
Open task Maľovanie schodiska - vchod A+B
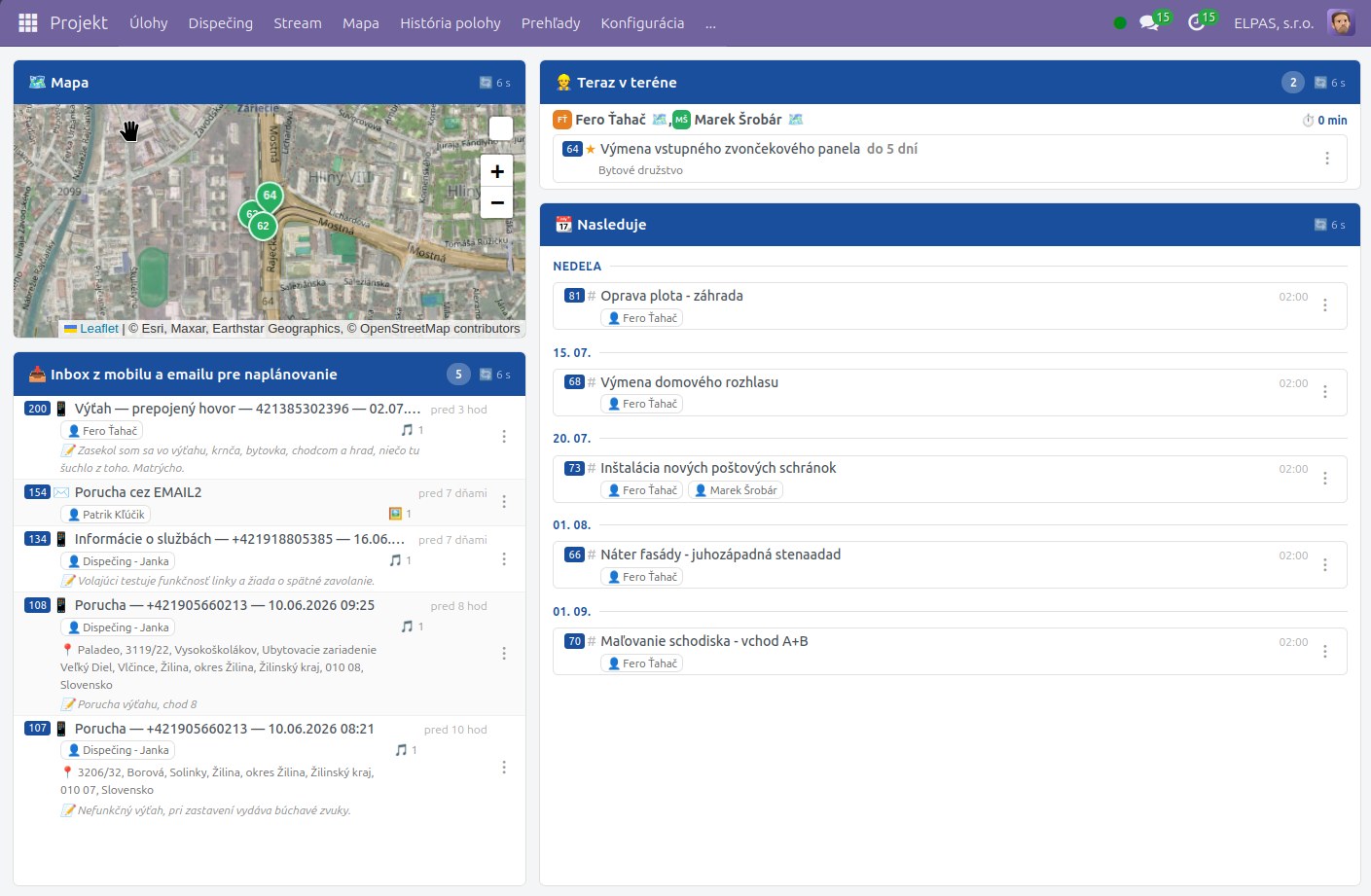point(704,641)
